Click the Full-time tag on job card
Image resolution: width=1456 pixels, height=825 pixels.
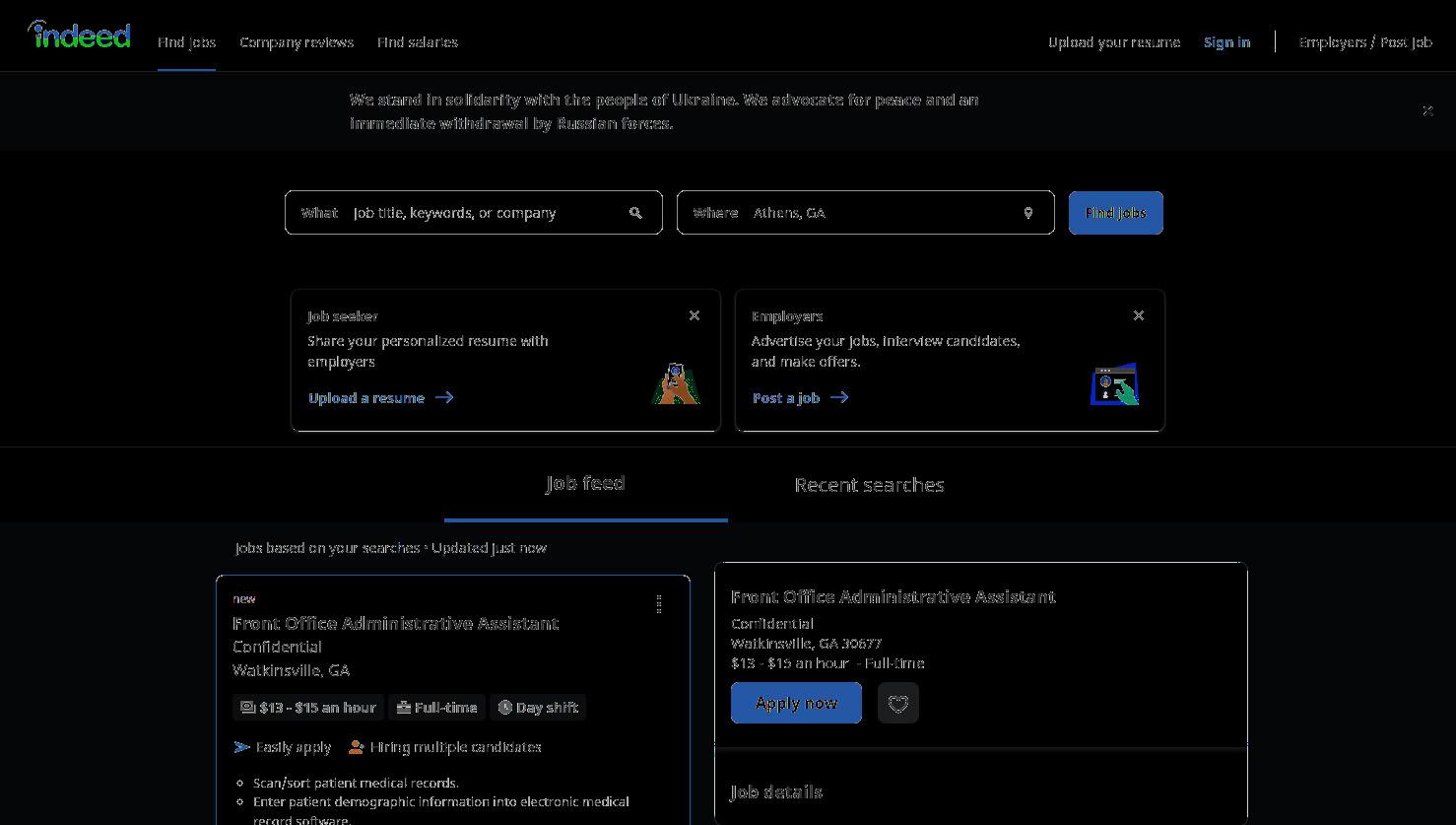436,708
